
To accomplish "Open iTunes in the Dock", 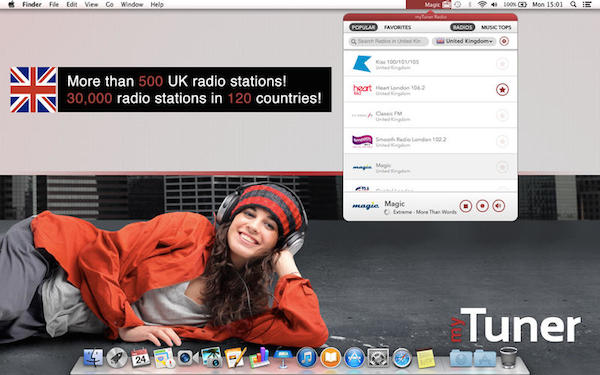I will pyautogui.click(x=307, y=357).
